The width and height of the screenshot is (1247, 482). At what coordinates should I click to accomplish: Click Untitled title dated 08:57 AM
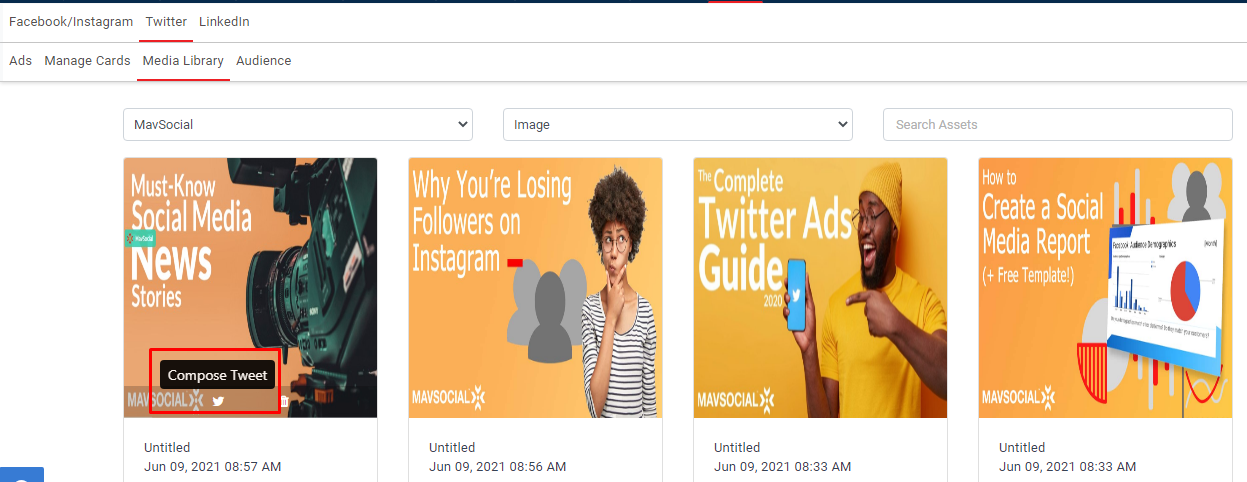click(x=167, y=448)
